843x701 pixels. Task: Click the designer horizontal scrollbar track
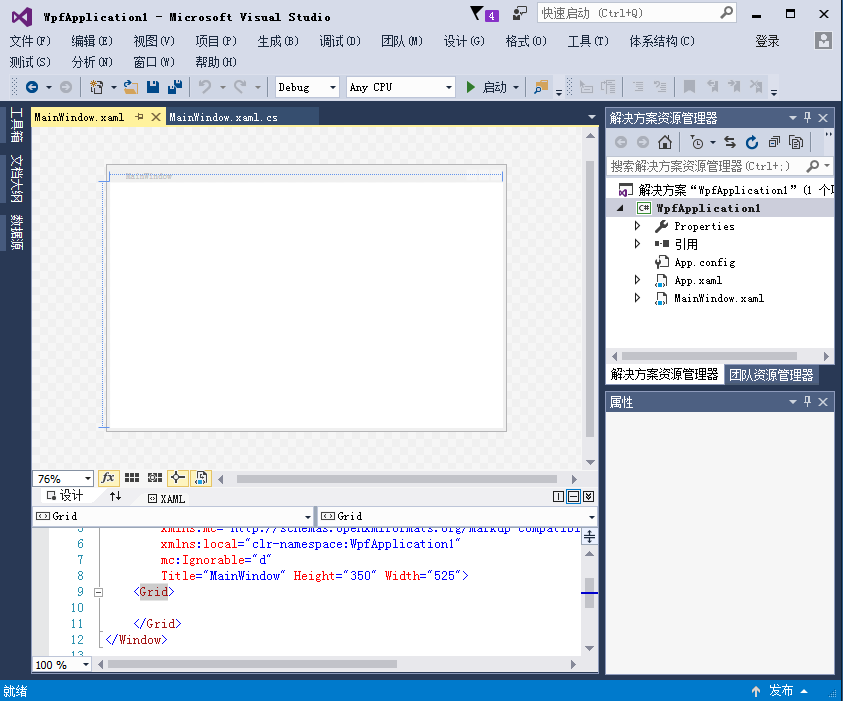(x=397, y=479)
